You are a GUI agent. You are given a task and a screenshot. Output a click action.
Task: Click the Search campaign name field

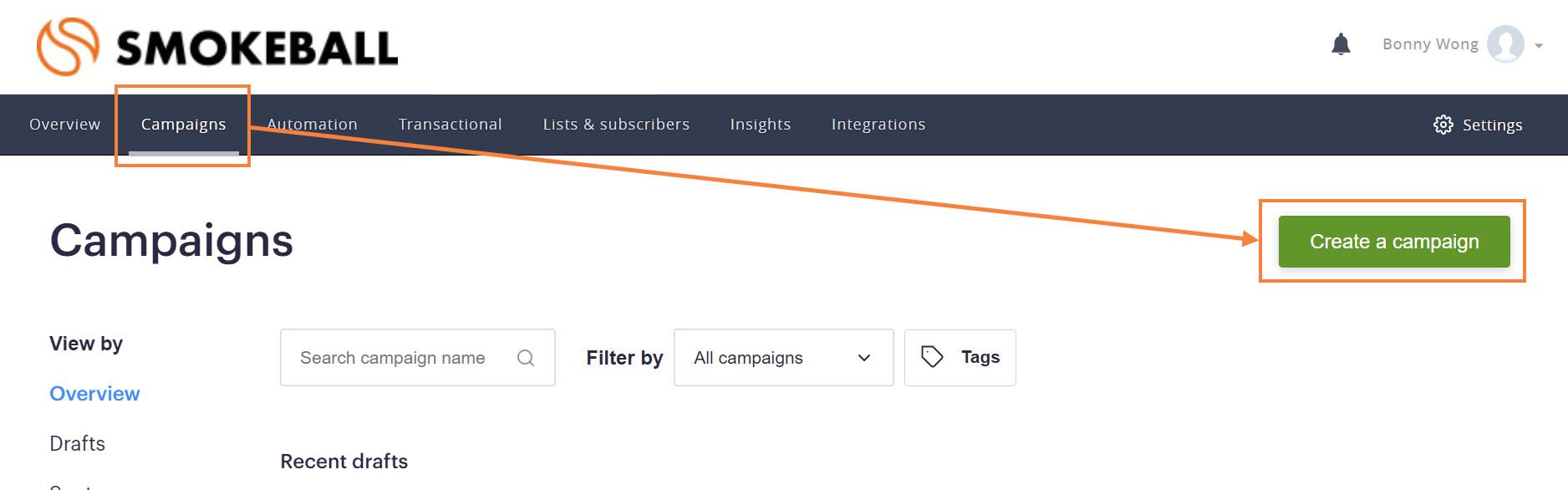click(x=417, y=358)
